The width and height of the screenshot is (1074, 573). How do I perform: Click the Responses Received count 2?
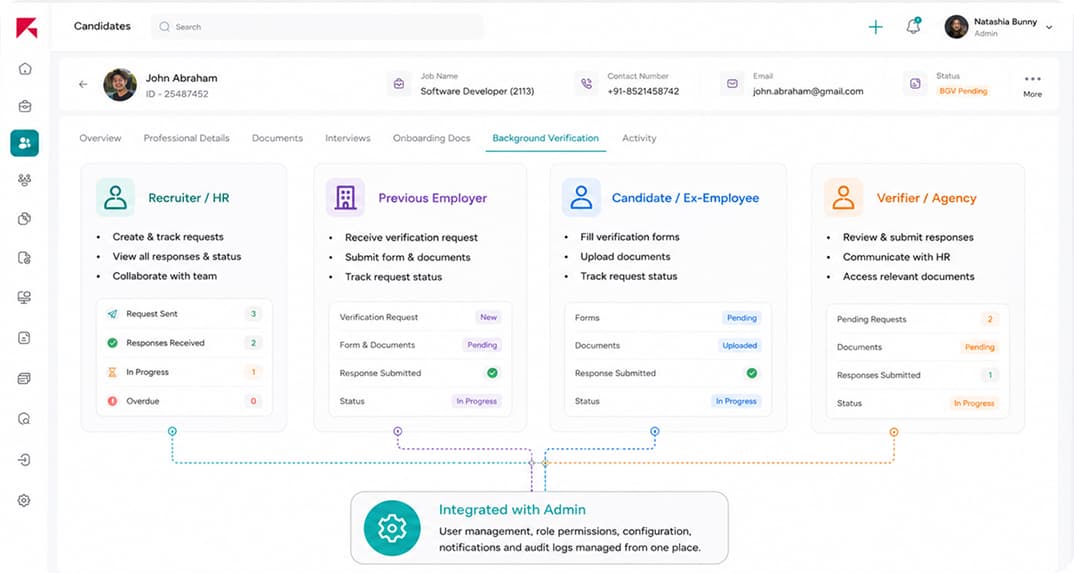point(253,343)
